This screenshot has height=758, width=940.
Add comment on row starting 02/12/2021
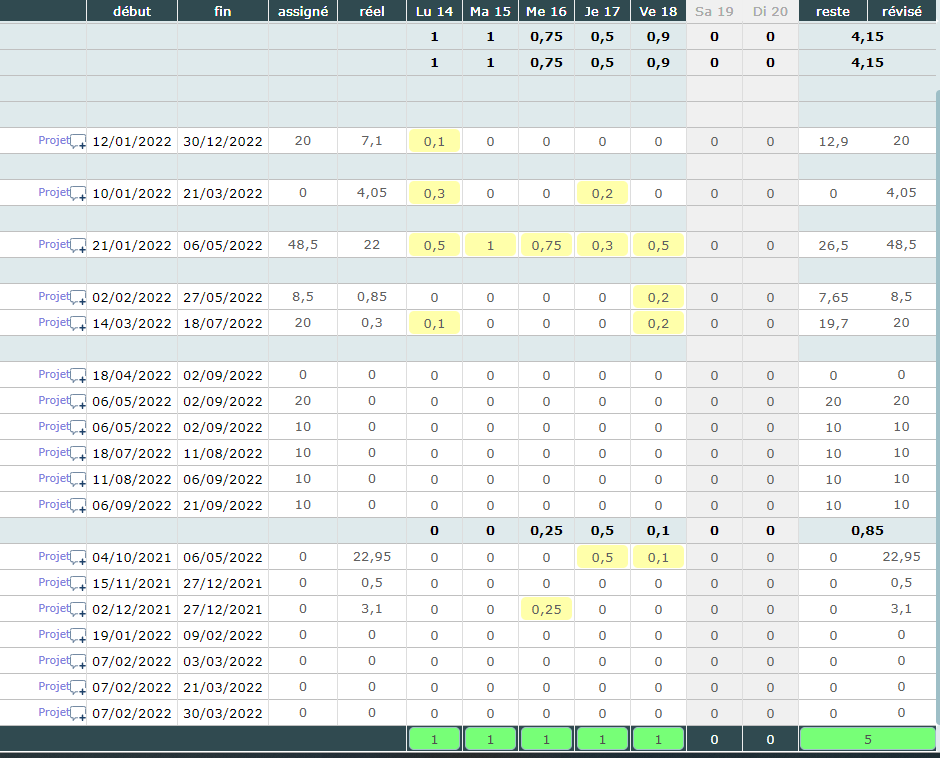[x=78, y=610]
